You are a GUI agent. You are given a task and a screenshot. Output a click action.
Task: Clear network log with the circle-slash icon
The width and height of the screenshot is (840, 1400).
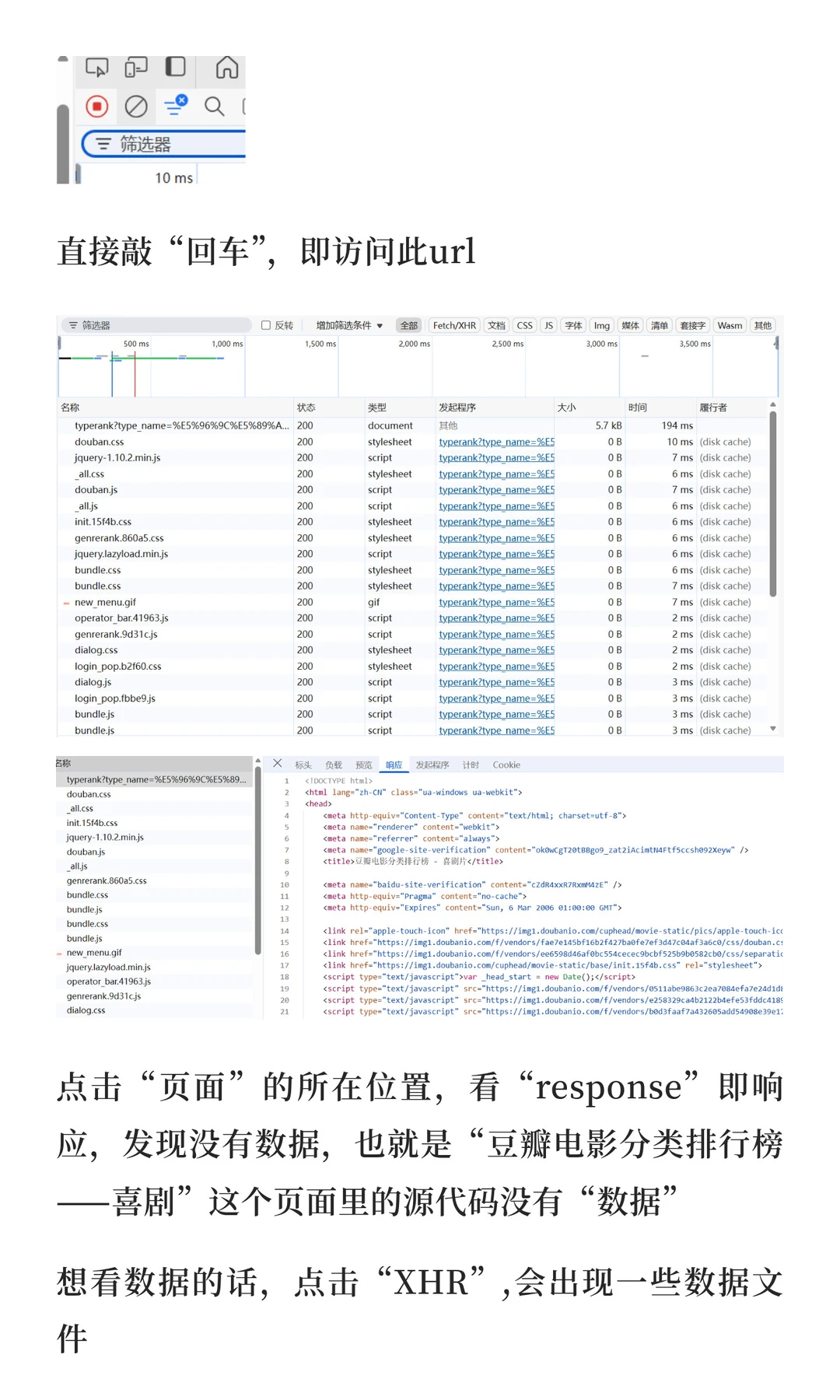click(x=136, y=106)
